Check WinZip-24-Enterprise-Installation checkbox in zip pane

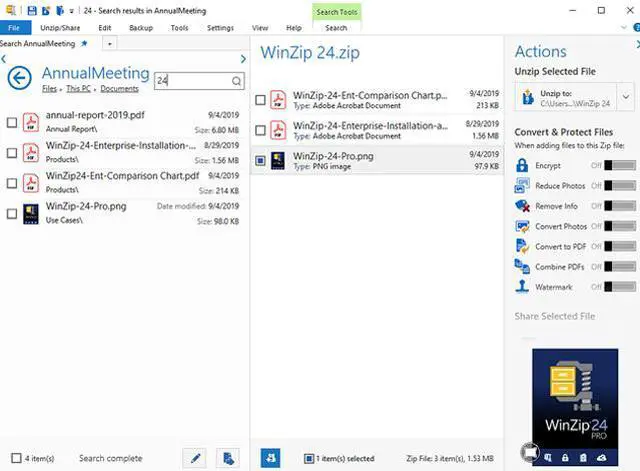260,130
